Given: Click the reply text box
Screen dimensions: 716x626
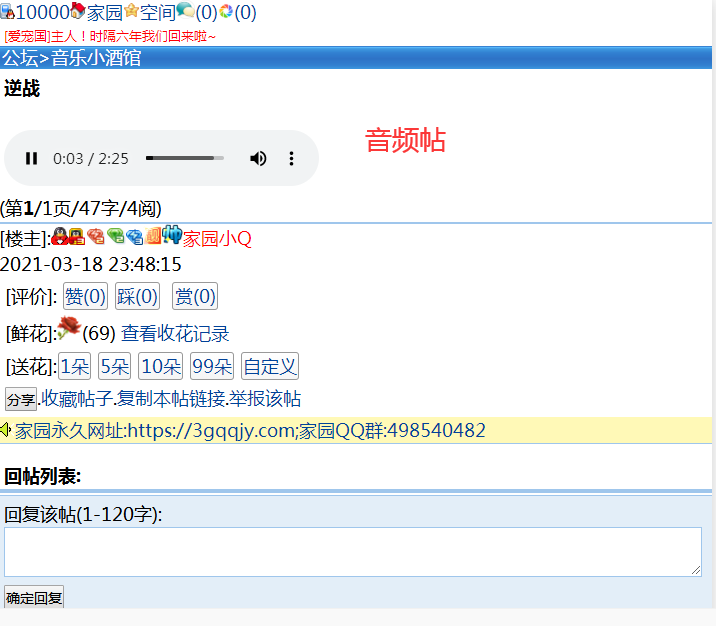Looking at the screenshot, I should point(352,551).
